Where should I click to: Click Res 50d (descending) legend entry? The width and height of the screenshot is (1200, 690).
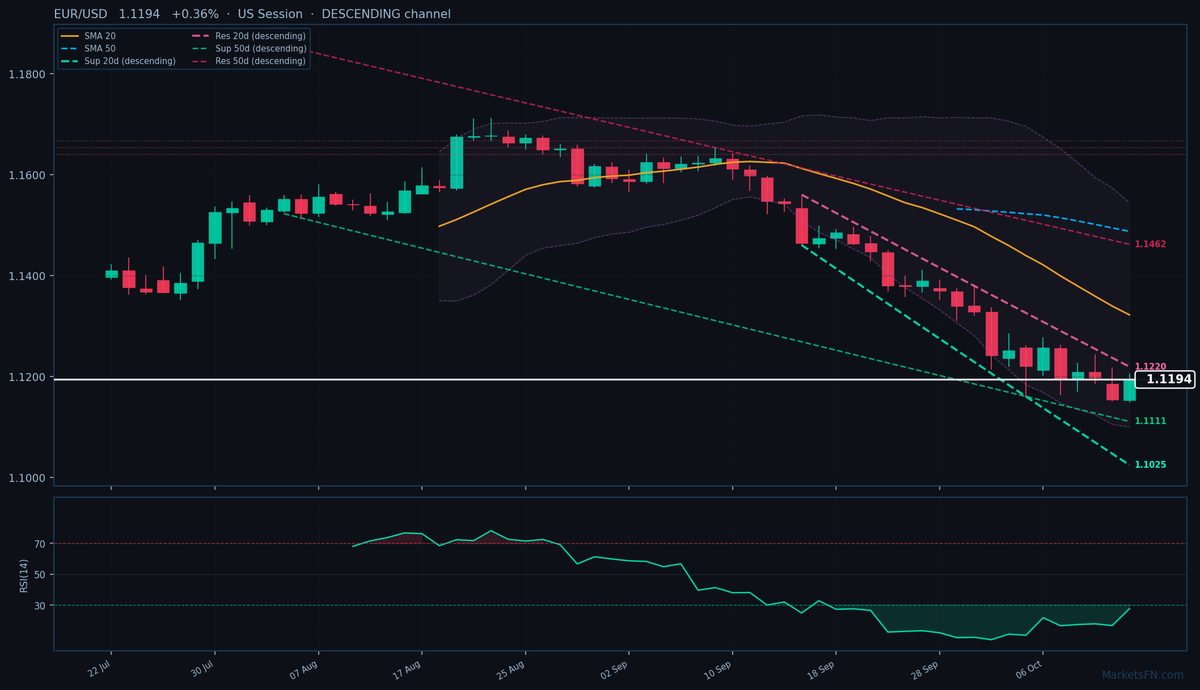click(248, 61)
